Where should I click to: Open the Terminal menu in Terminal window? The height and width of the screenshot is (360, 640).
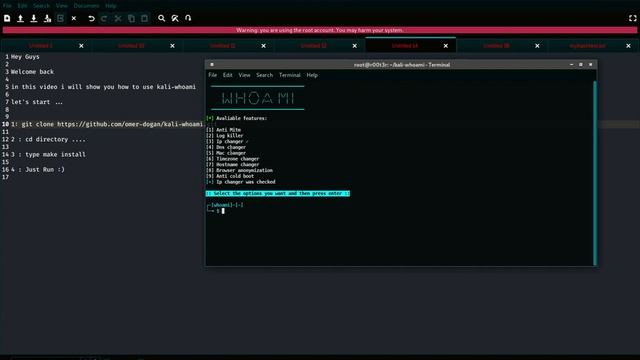pos(289,75)
